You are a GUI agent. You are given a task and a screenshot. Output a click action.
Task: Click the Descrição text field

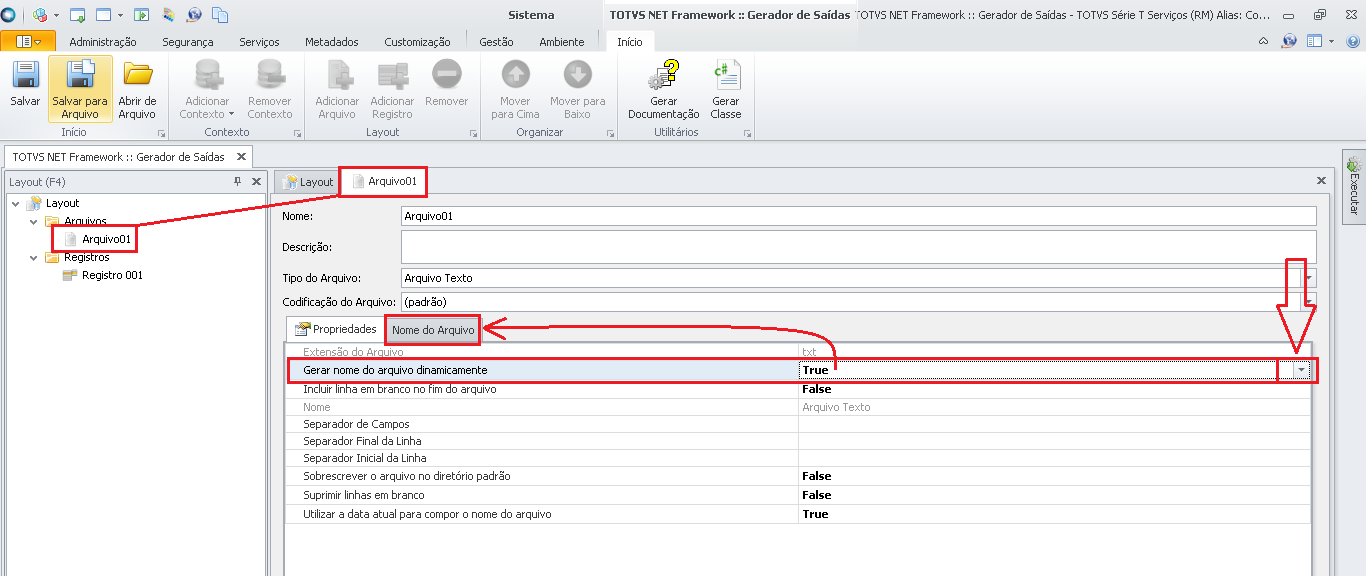[858, 246]
